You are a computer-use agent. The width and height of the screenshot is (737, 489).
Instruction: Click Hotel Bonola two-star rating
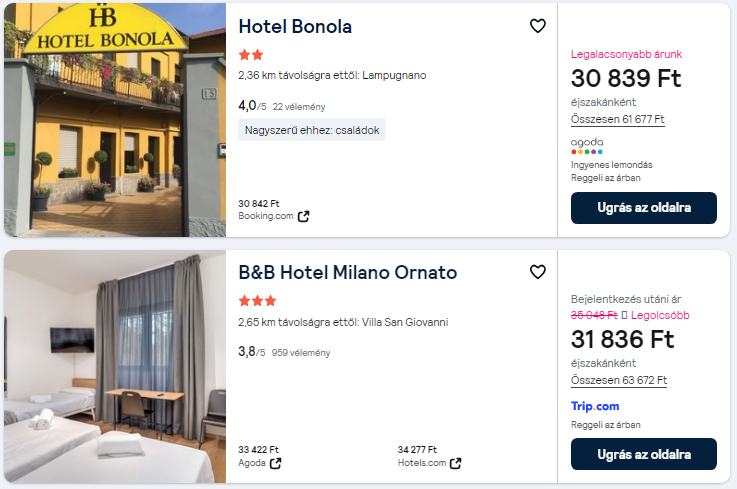tap(250, 55)
